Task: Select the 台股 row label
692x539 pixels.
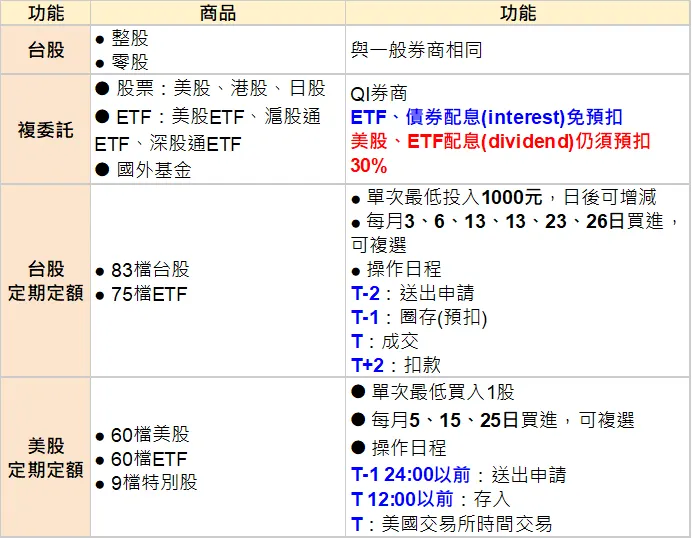Action: tap(46, 50)
